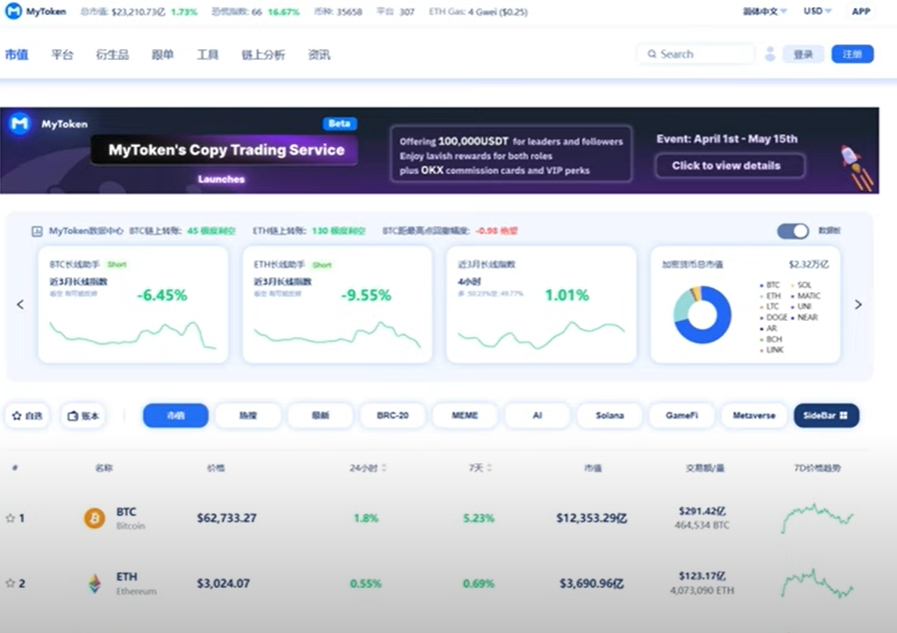897x633 pixels.
Task: Click the BTC name label in row 1
Action: (x=126, y=512)
